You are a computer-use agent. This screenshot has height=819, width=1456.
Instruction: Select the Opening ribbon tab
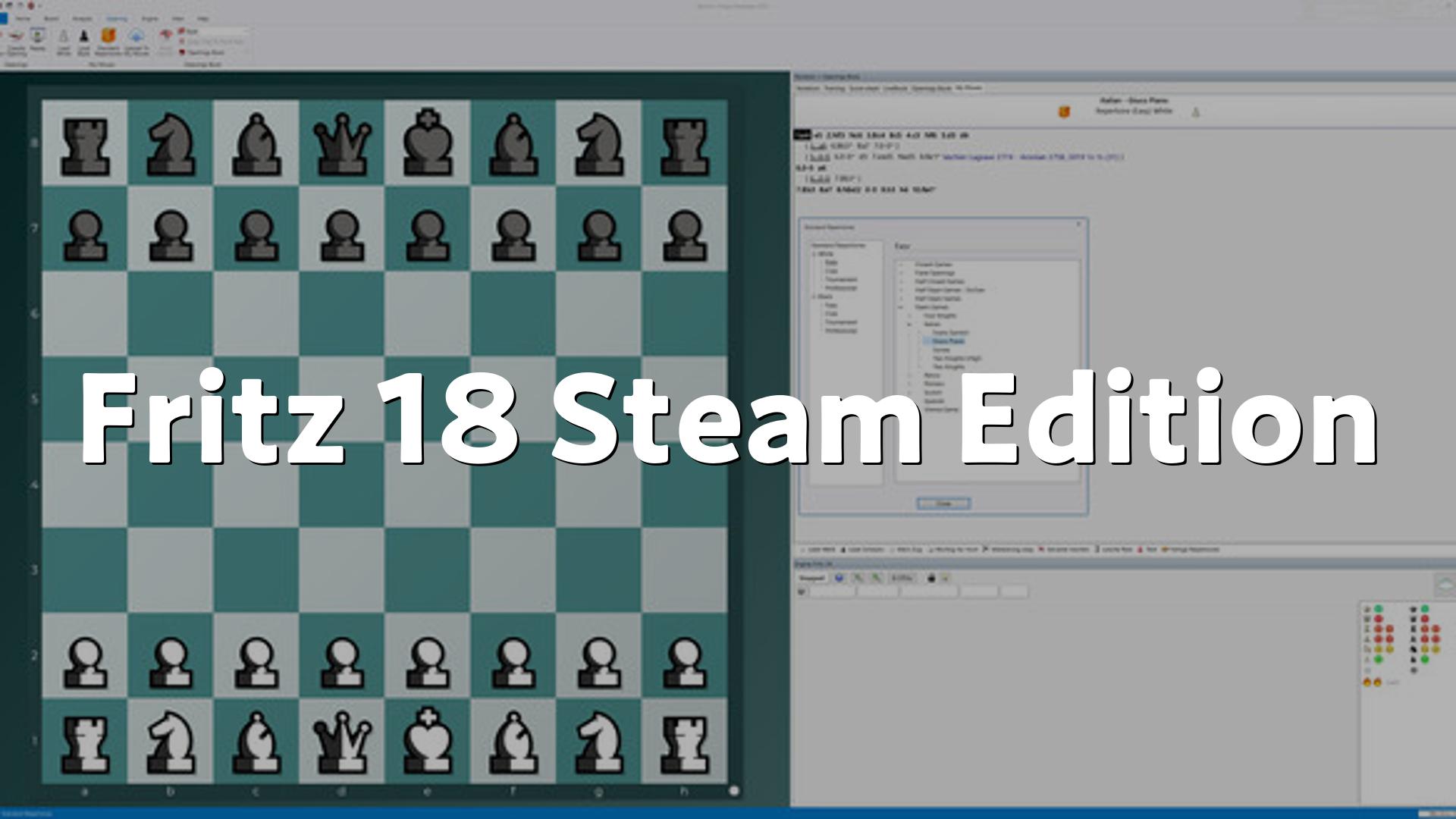point(117,18)
